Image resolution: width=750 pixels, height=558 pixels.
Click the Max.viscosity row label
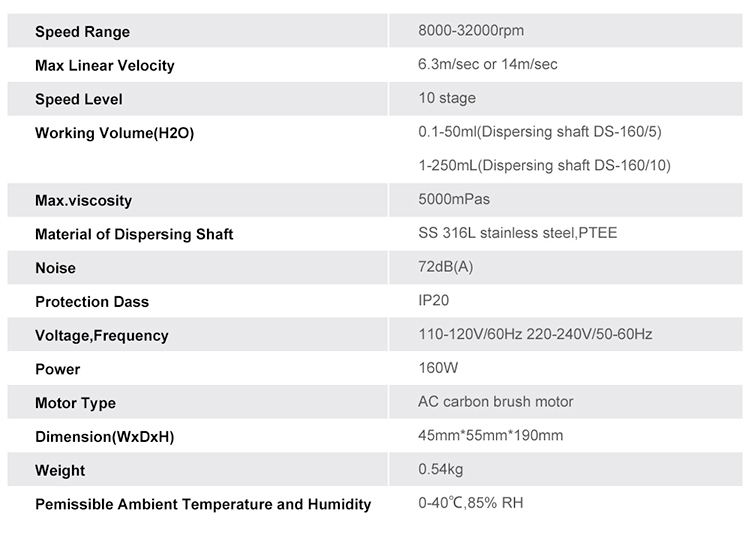point(83,201)
